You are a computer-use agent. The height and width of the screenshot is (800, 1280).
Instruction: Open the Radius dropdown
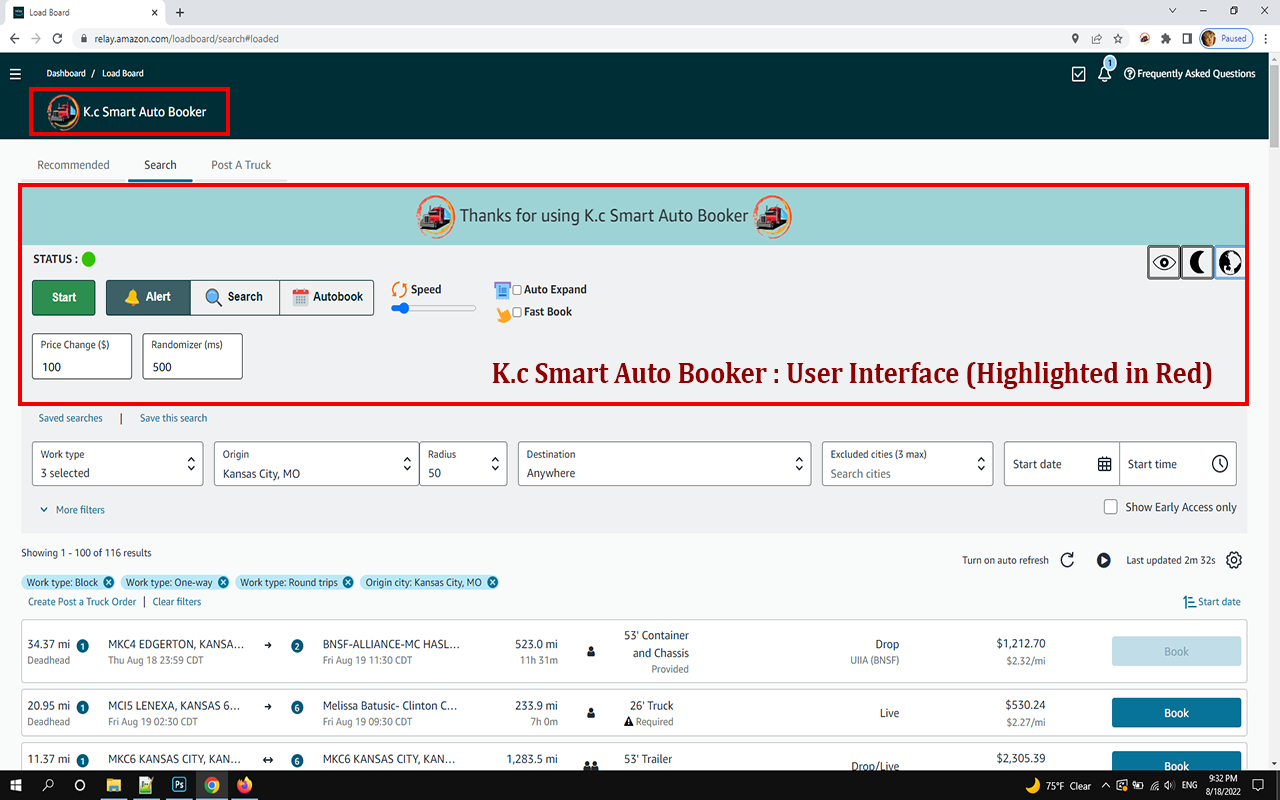pos(463,464)
